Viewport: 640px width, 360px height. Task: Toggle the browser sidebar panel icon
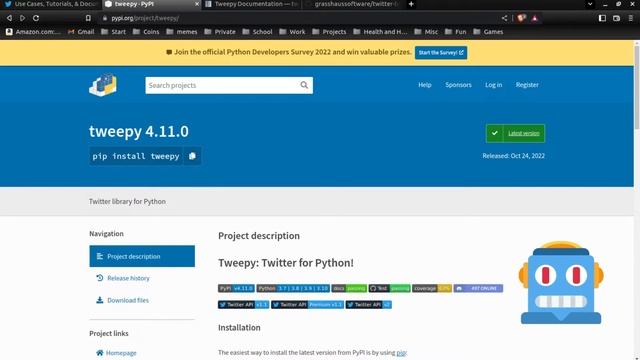602,18
